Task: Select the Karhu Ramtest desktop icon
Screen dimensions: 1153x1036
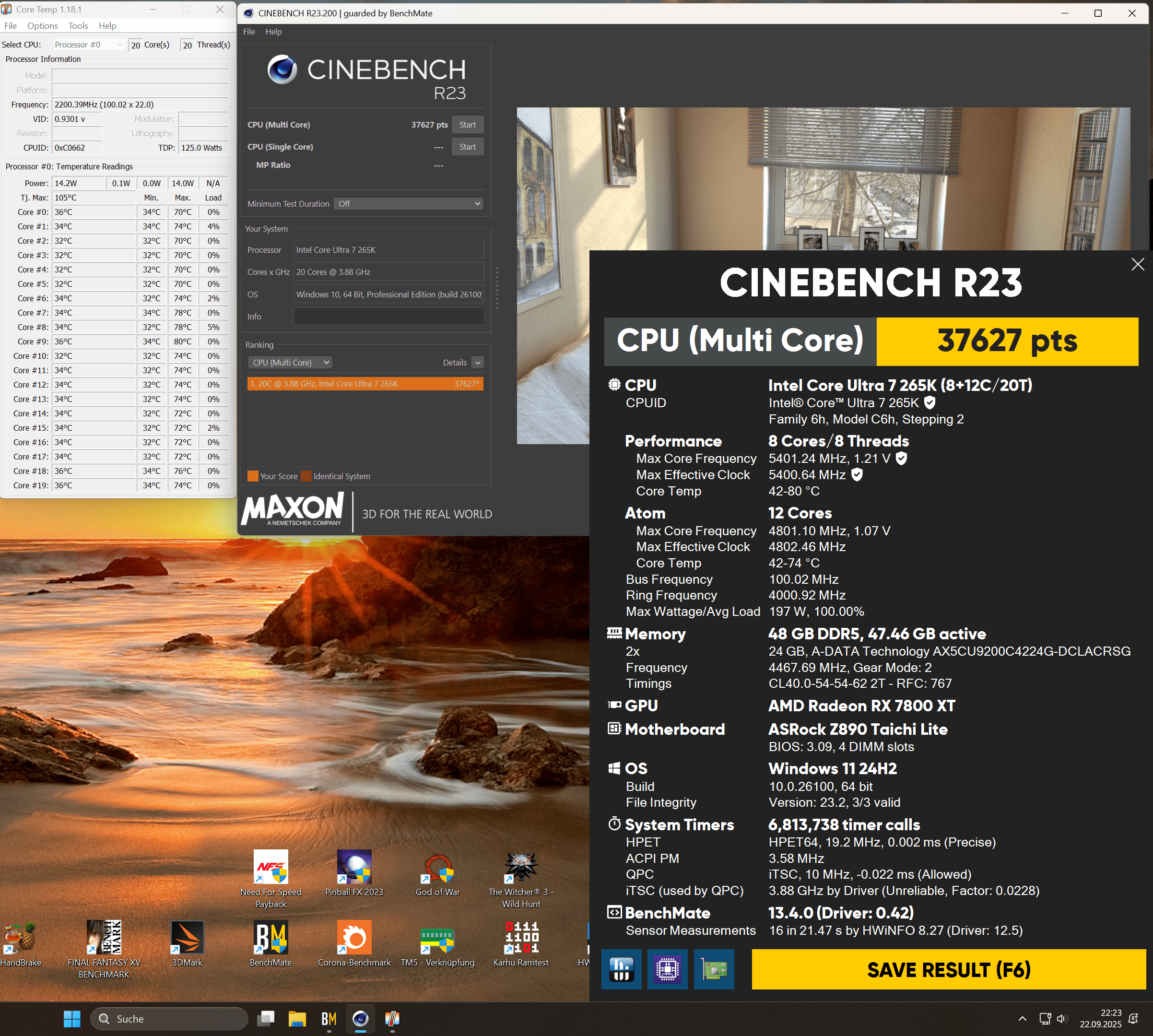Action: (521, 938)
